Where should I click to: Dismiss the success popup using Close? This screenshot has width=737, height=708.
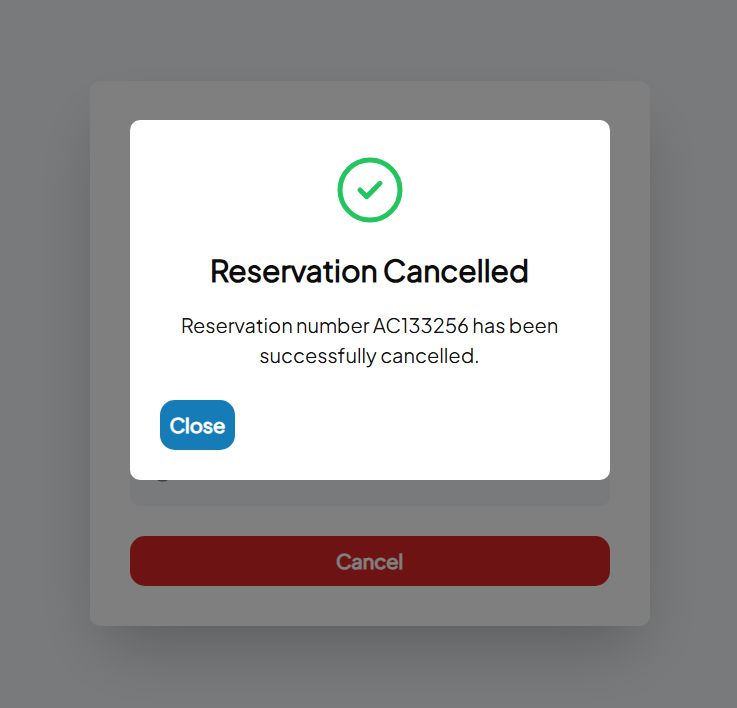click(197, 425)
